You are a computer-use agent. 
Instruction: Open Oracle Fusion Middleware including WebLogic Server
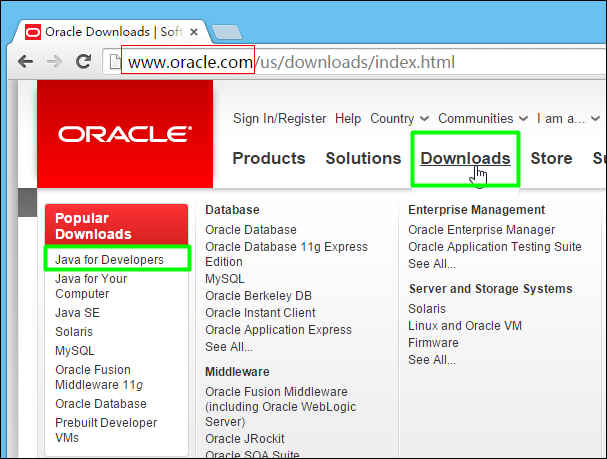(x=281, y=407)
